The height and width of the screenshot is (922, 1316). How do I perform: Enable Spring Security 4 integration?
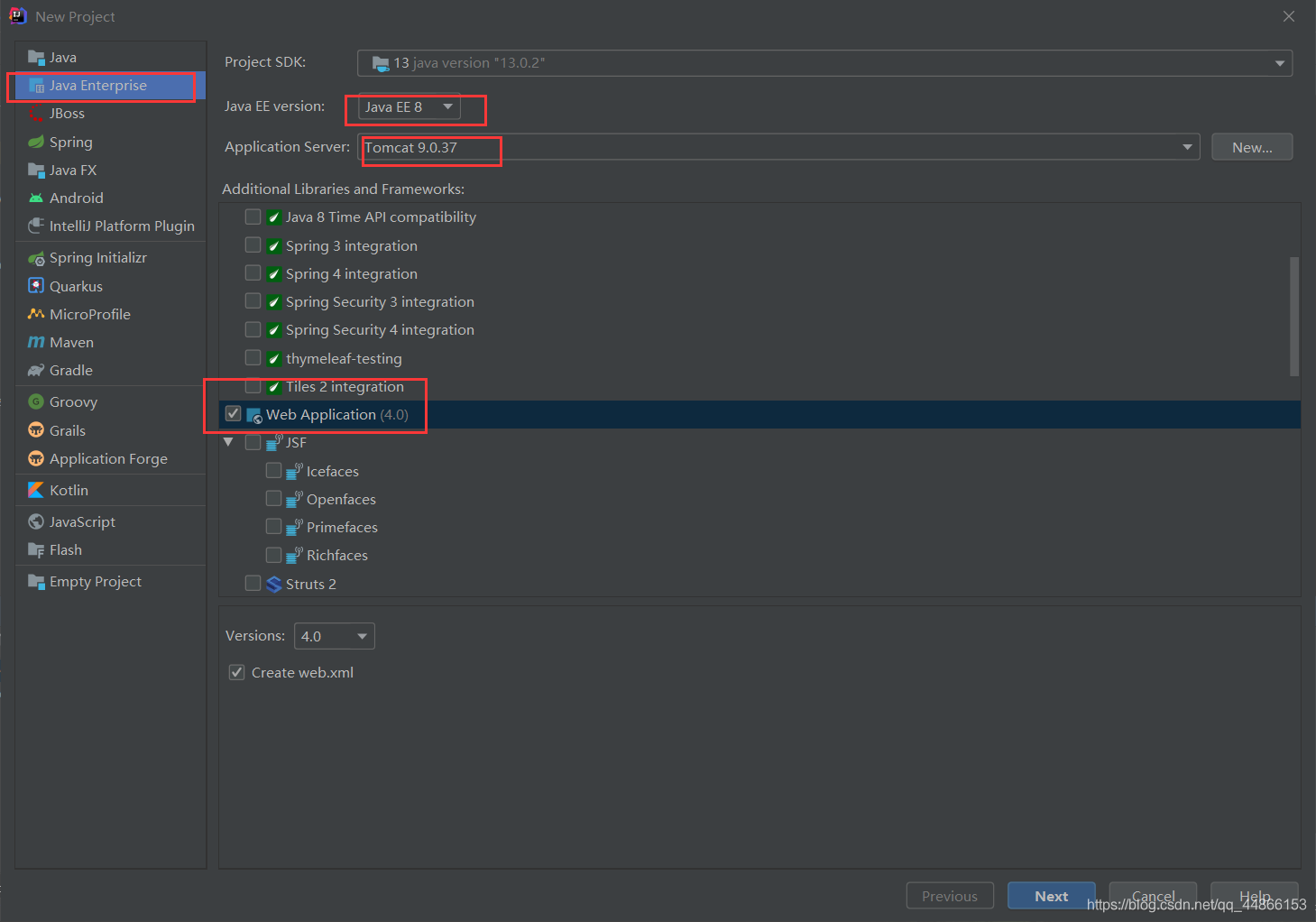click(x=253, y=329)
